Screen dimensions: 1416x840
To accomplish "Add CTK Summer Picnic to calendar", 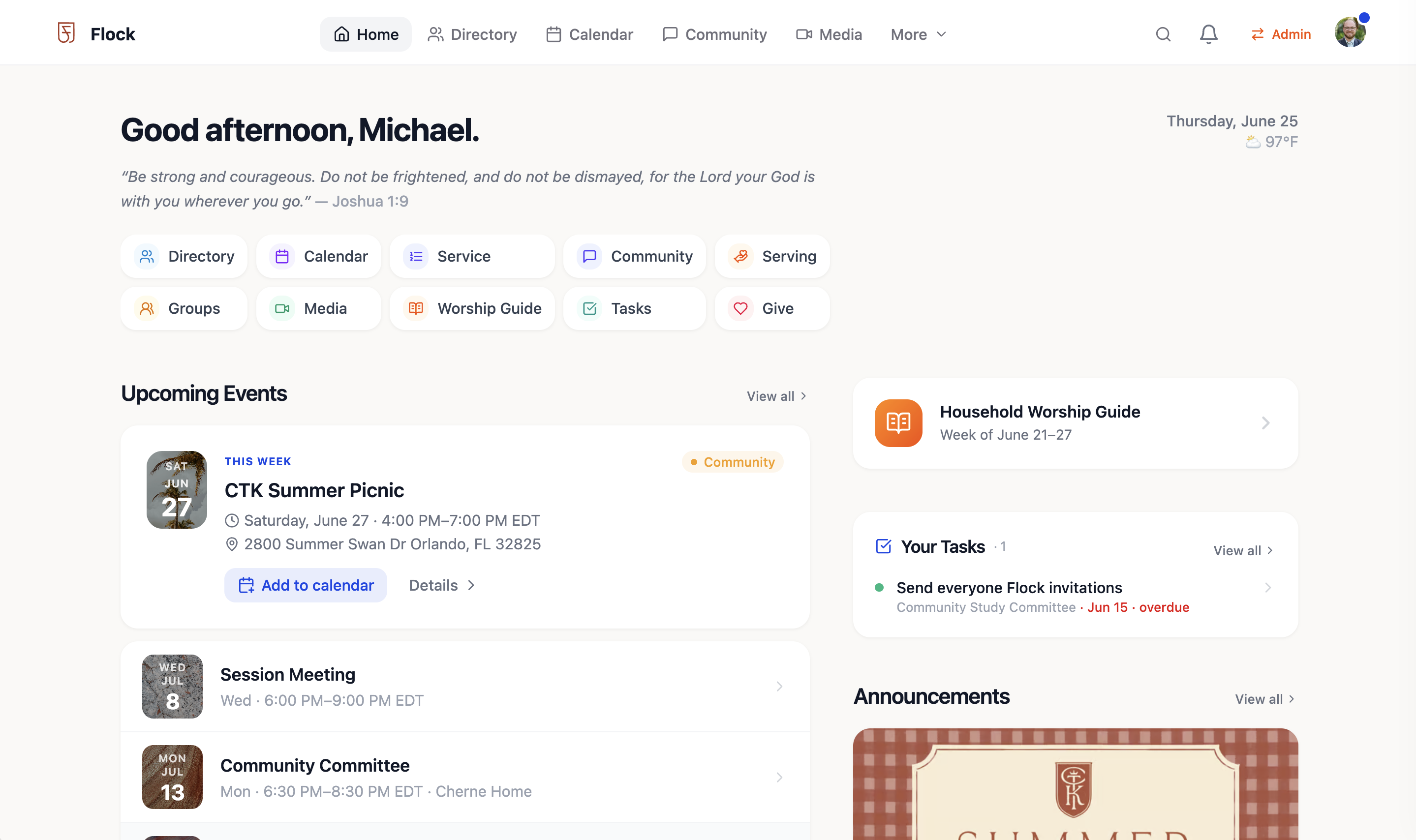I will (x=306, y=585).
